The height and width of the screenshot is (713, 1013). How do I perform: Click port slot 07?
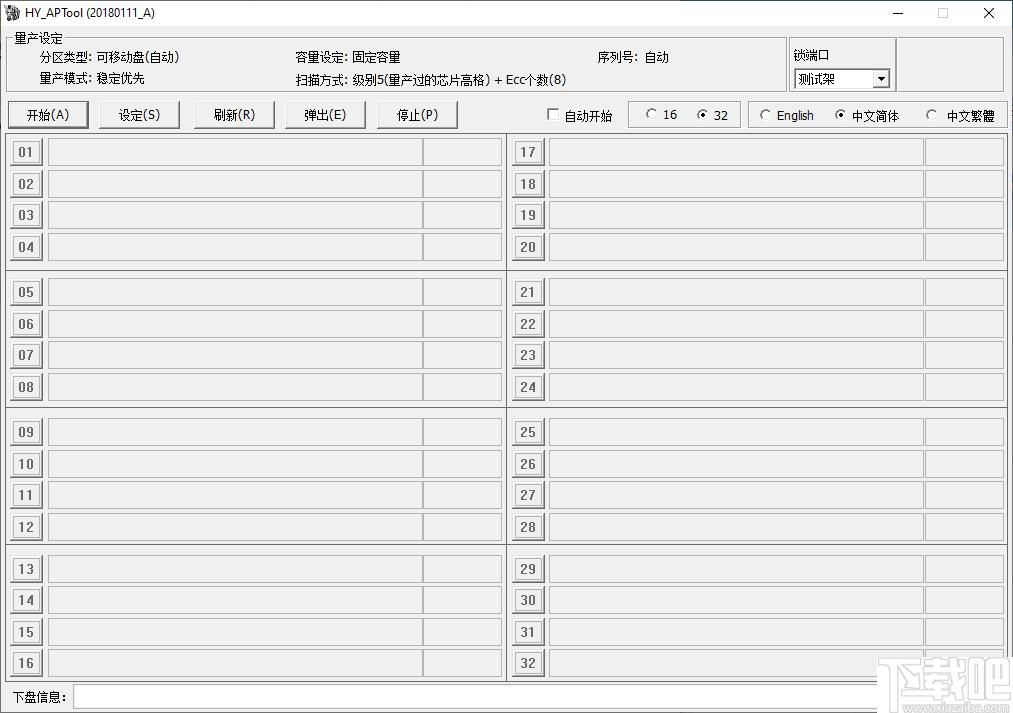tap(26, 355)
